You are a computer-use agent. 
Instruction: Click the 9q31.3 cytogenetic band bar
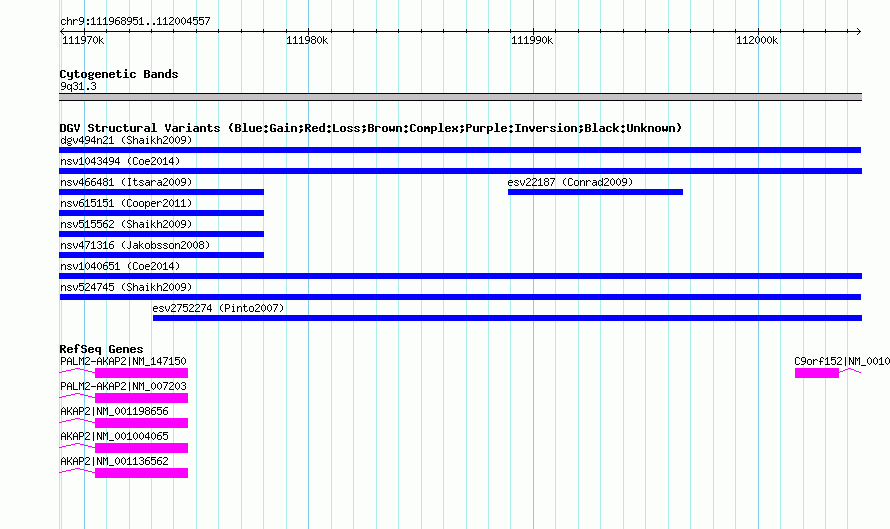(460, 97)
